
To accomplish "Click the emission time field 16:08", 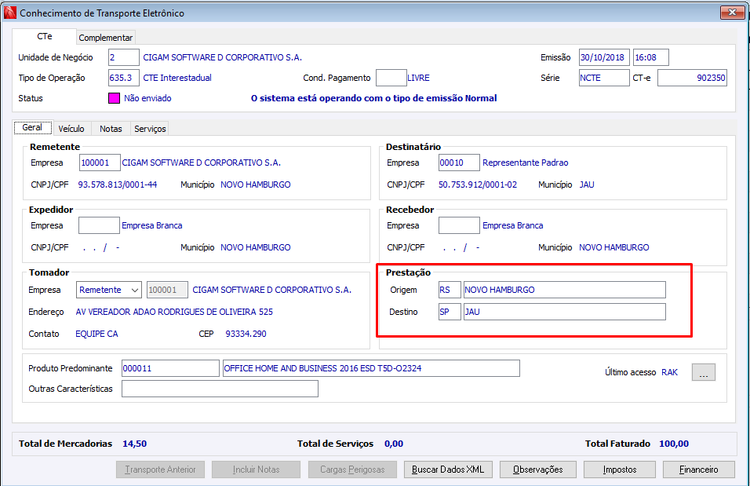I will pos(651,57).
